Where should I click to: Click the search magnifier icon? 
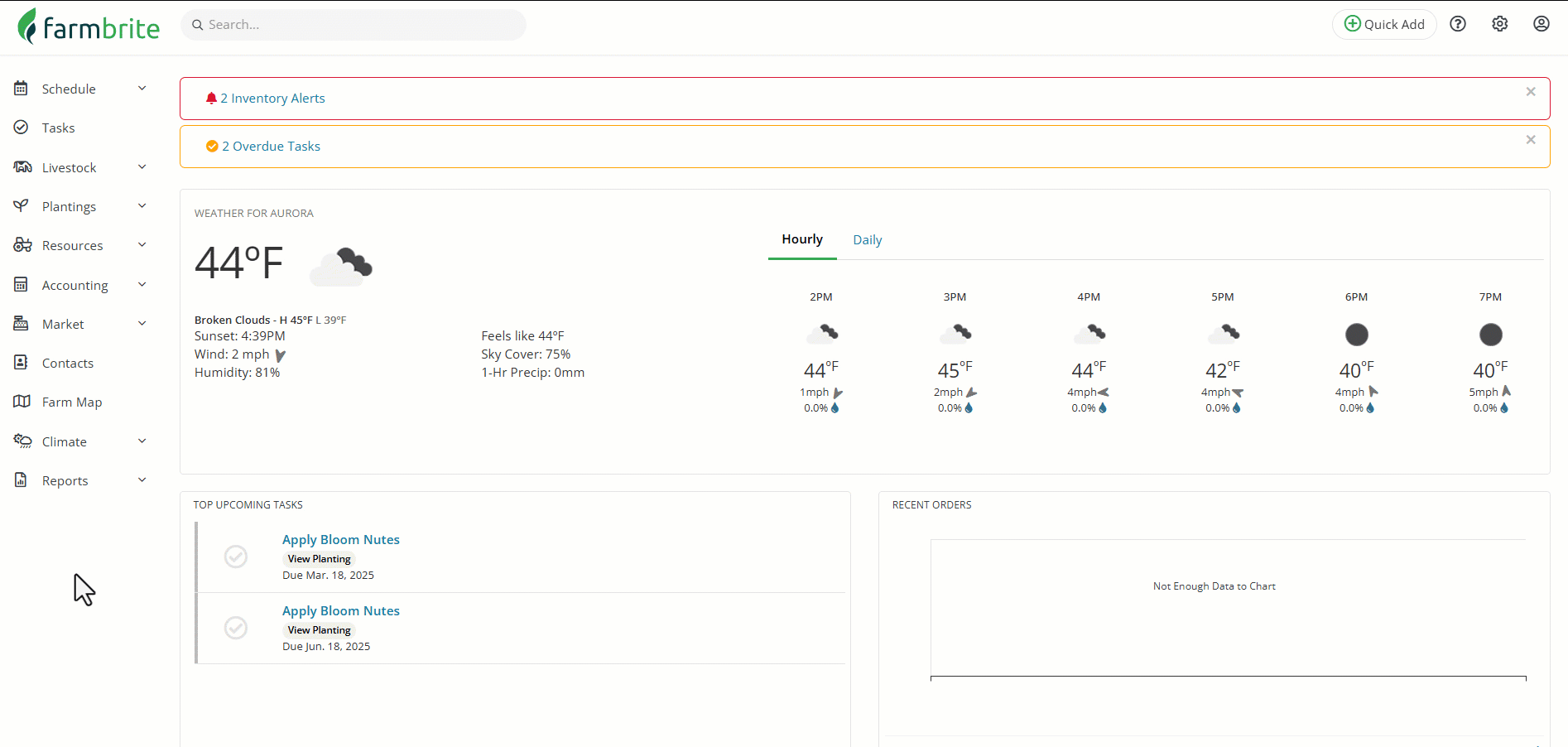pyautogui.click(x=198, y=25)
